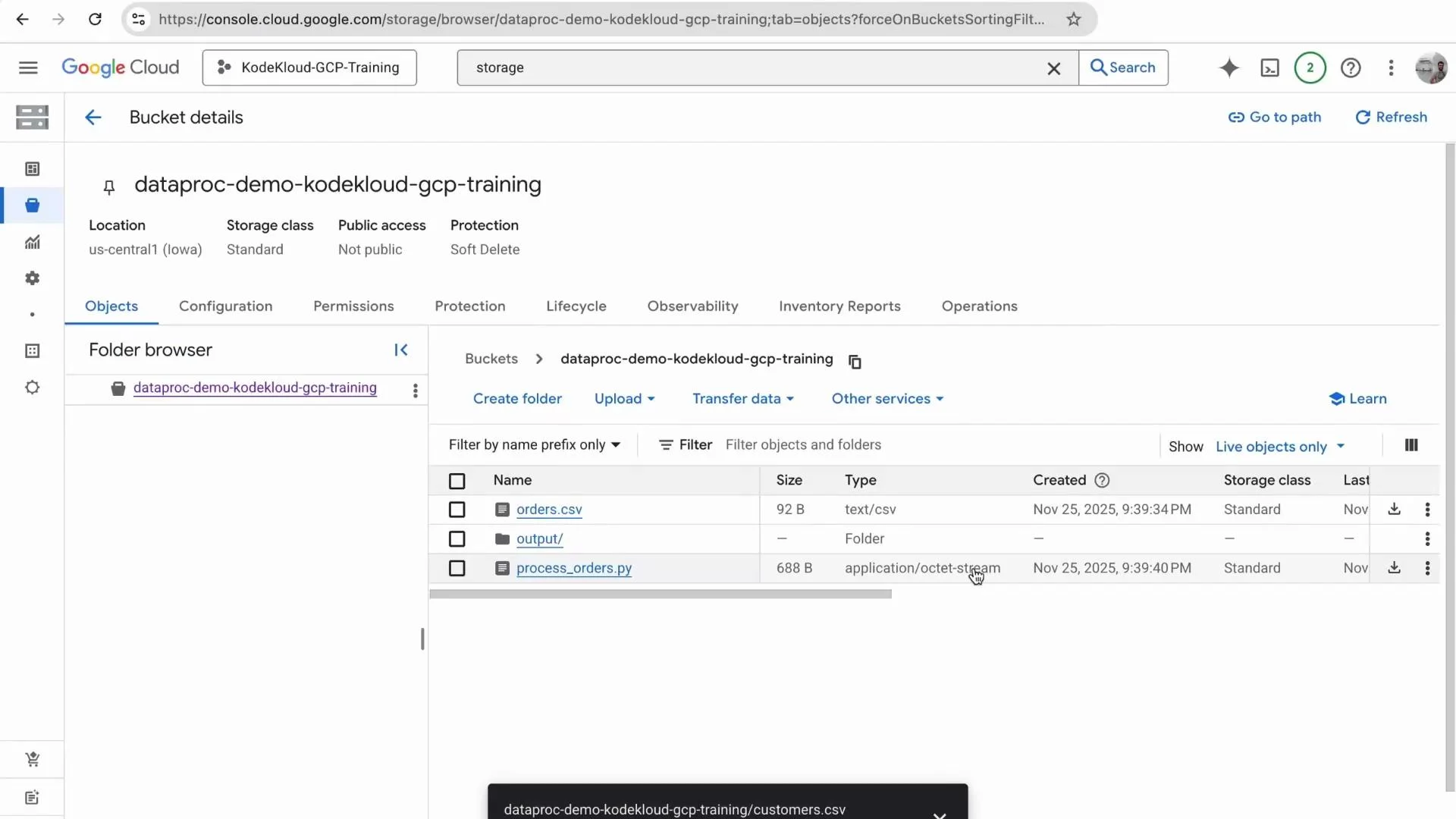Open the help question mark menu
This screenshot has height=819, width=1456.
pos(1351,67)
